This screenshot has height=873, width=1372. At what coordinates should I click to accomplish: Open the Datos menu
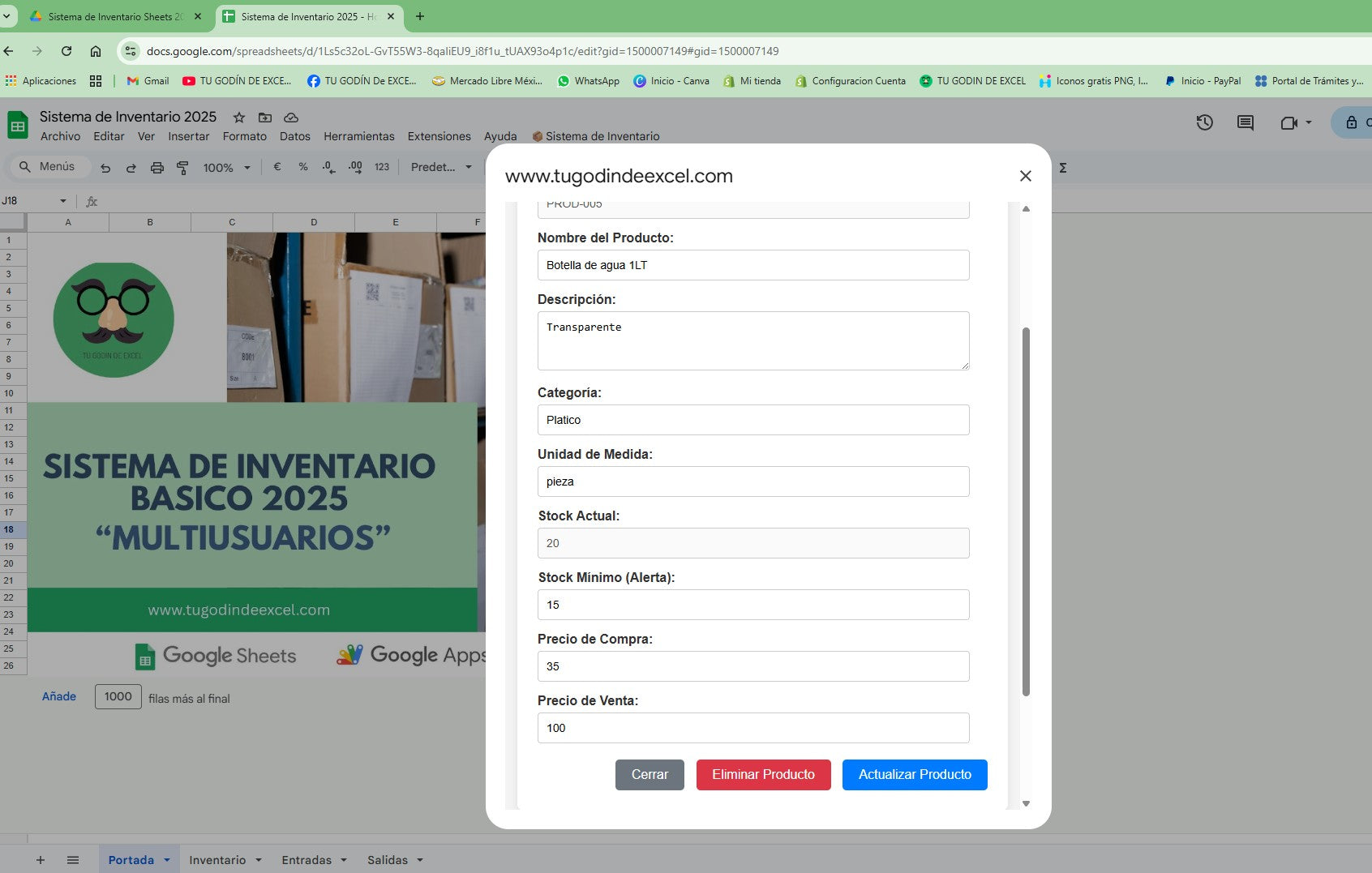[x=295, y=136]
